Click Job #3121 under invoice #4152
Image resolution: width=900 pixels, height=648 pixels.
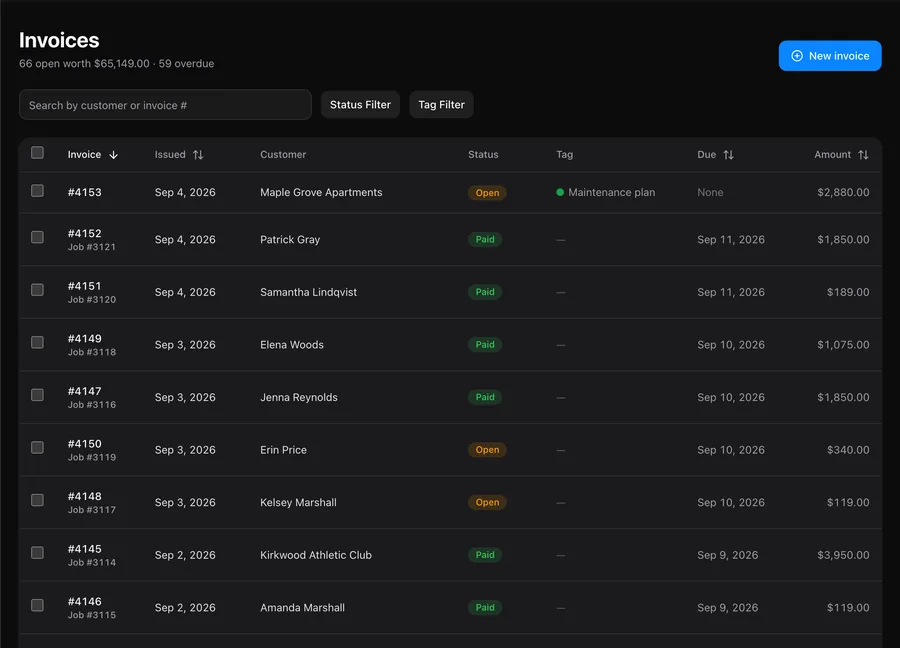[92, 247]
